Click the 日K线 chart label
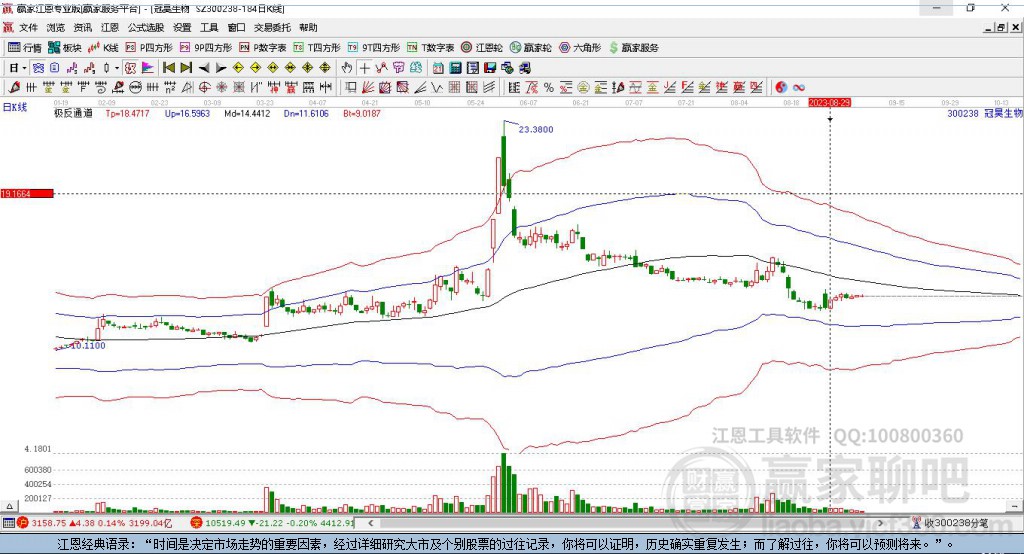This screenshot has height=554, width=1024. click(x=14, y=107)
